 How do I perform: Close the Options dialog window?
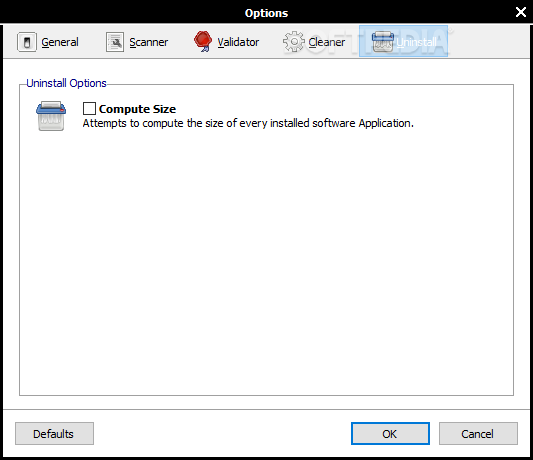520,12
